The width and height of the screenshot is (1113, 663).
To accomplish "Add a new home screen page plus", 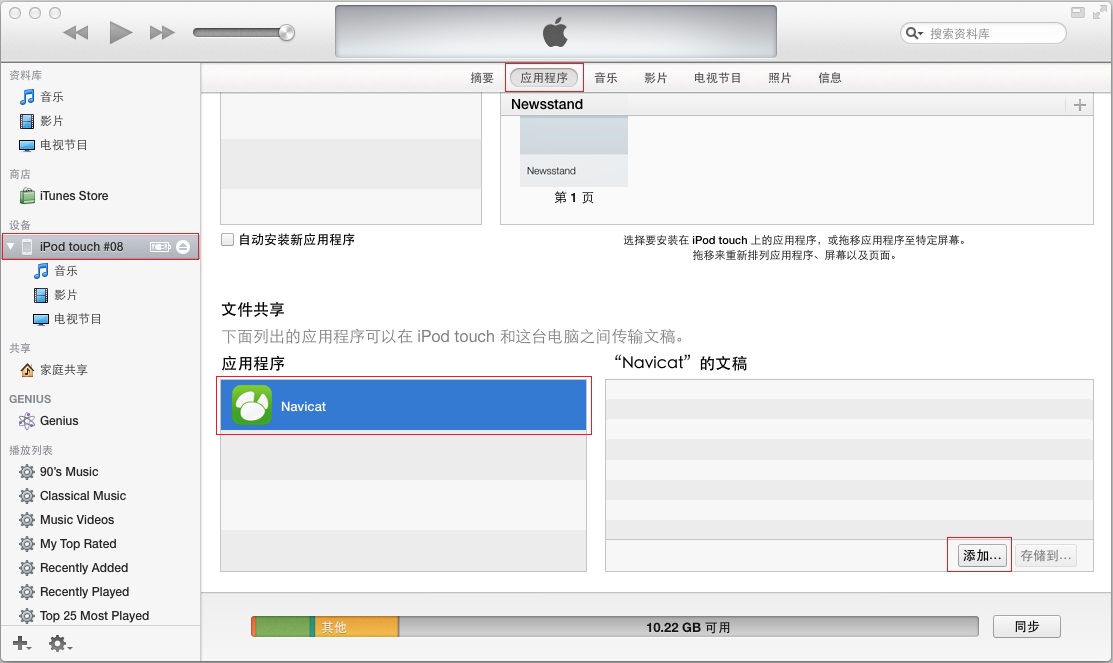I will pos(1080,105).
